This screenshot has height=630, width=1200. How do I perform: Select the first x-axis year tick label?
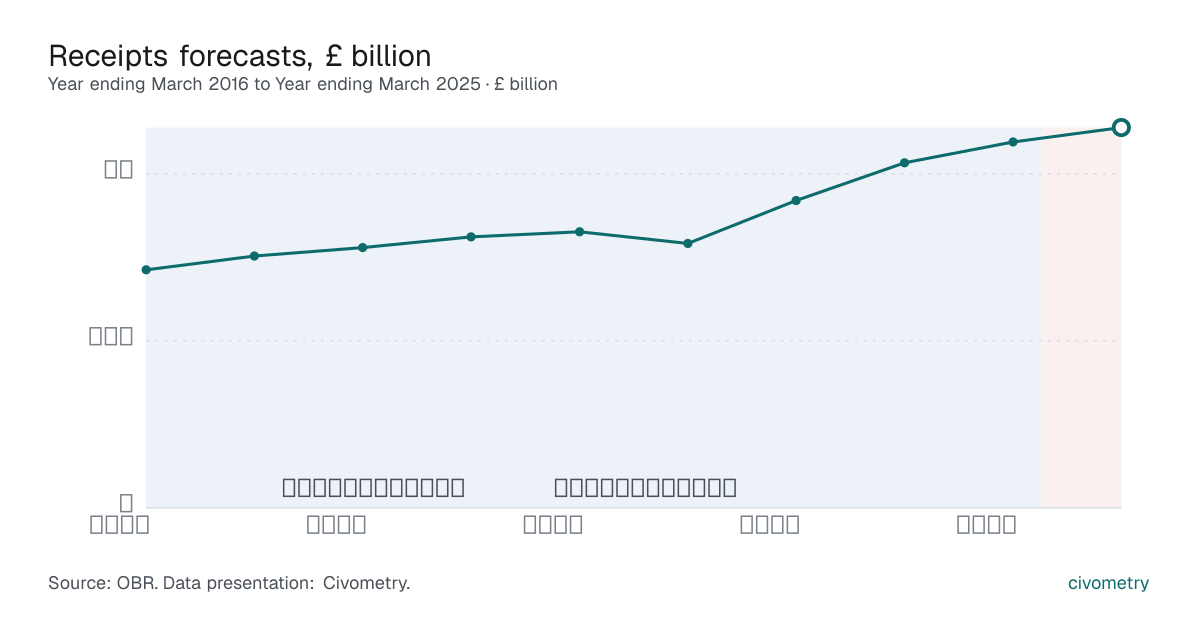tap(119, 524)
